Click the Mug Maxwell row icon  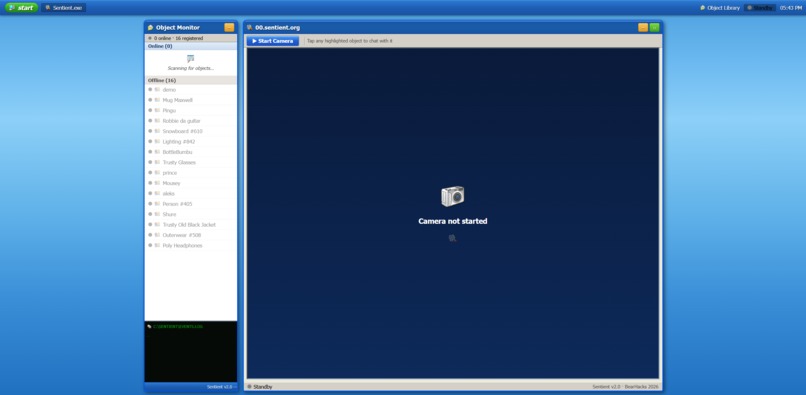click(x=157, y=100)
